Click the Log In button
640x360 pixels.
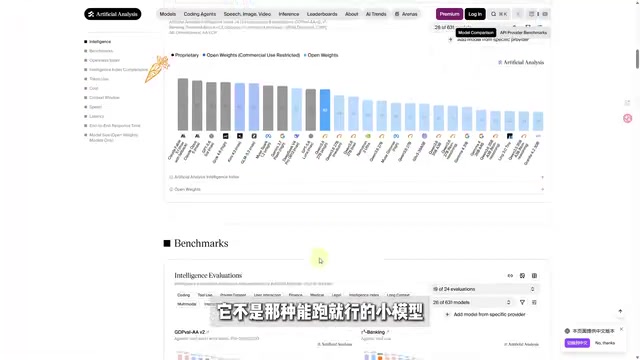(x=475, y=14)
